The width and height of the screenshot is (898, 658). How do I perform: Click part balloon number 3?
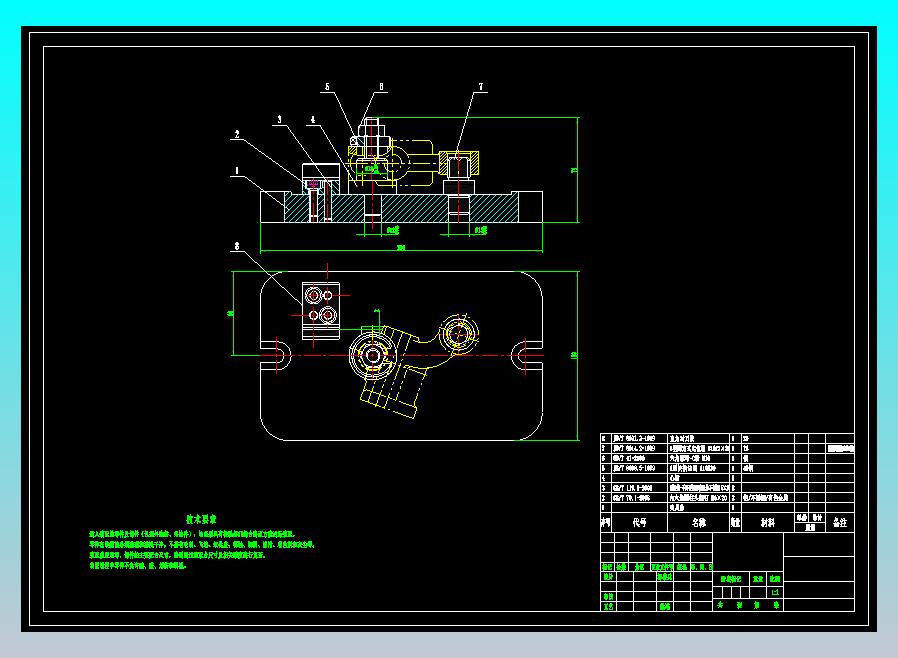coord(279,120)
